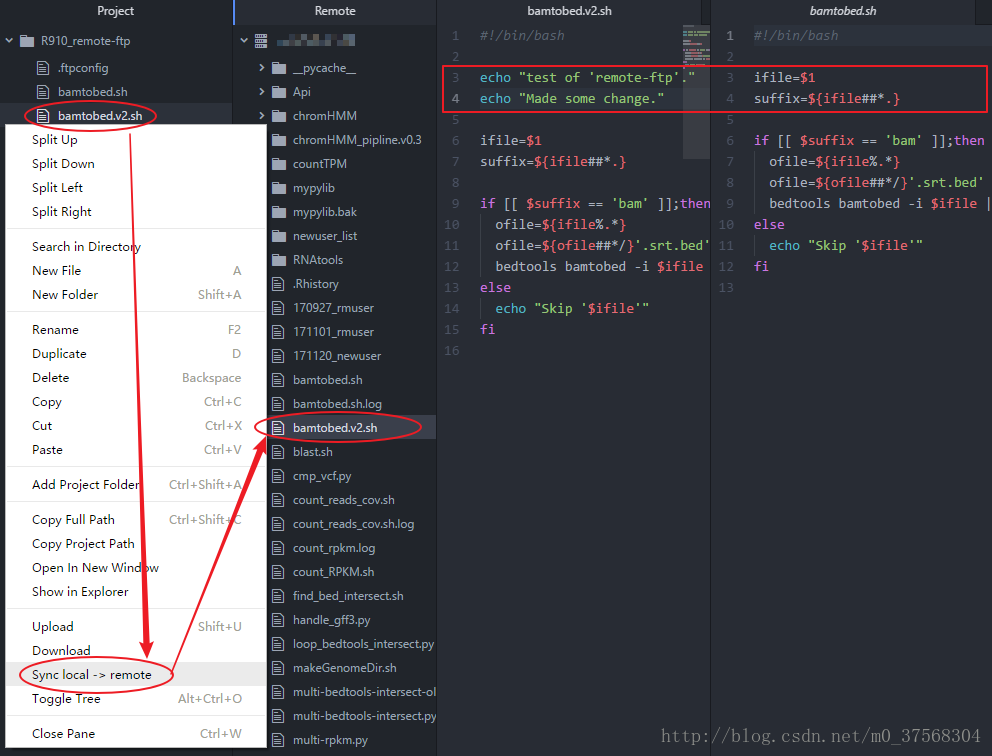The image size is (992, 756).
Task: Choose Sync local -> remote
Action: (x=136, y=674)
